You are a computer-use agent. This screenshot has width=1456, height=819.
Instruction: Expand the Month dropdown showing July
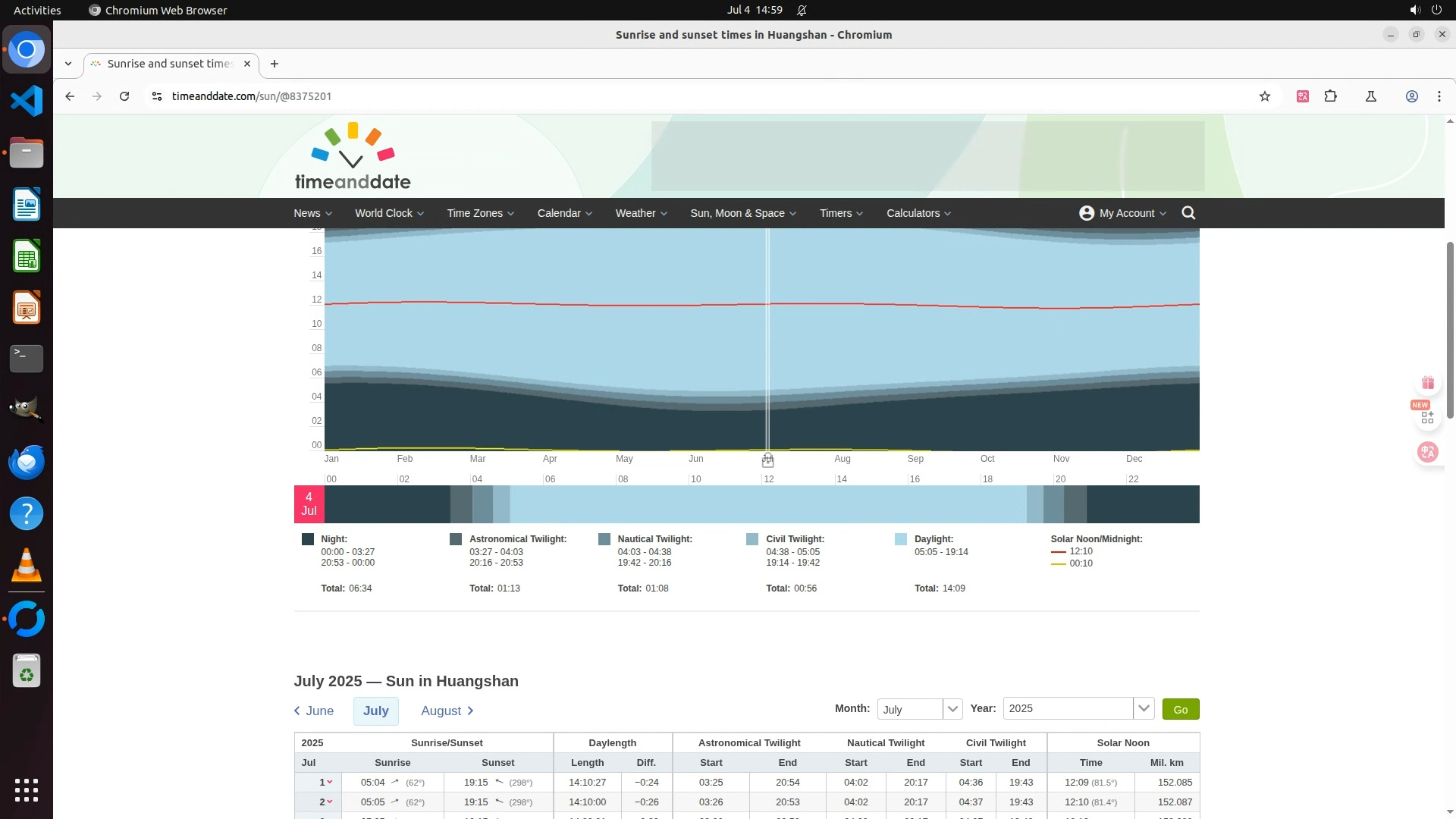point(952,709)
